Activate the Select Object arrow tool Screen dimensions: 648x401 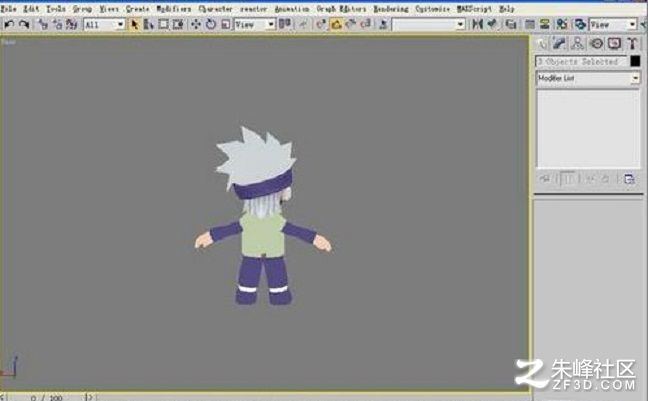pyautogui.click(x=134, y=24)
